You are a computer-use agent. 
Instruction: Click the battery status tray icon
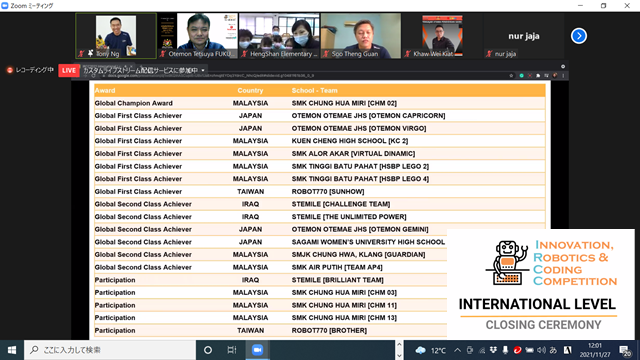pyautogui.click(x=529, y=350)
